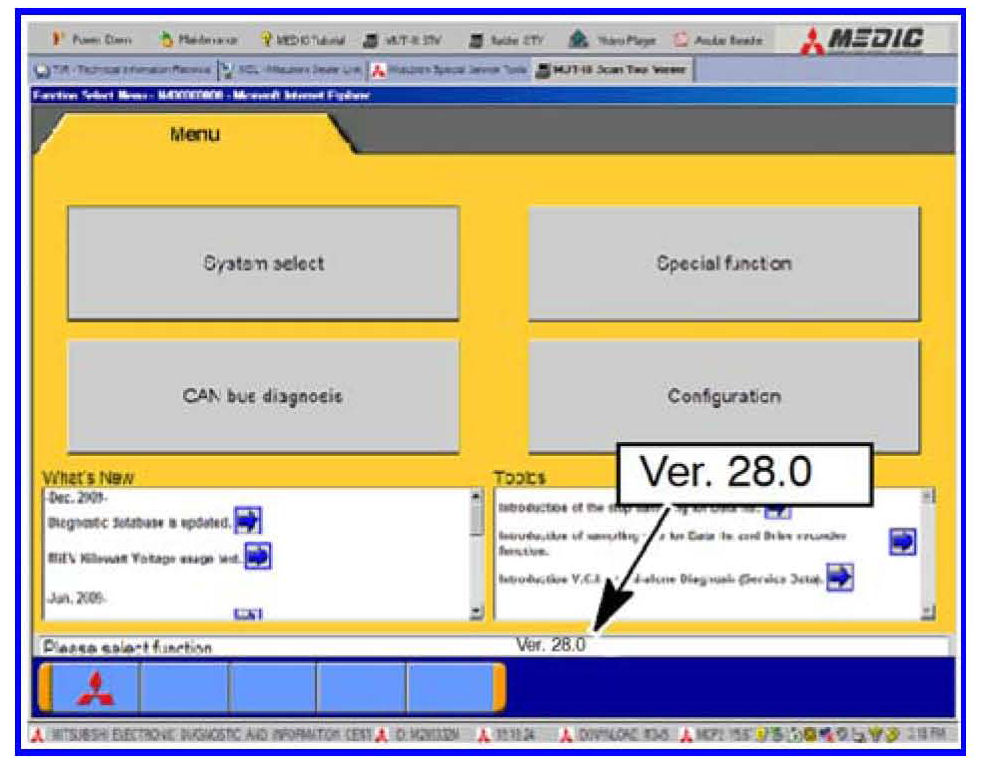This screenshot has width=981, height=767.
Task: Click arrow icon for V.C.I. stand-alone Diagnosis topic
Action: click(840, 576)
